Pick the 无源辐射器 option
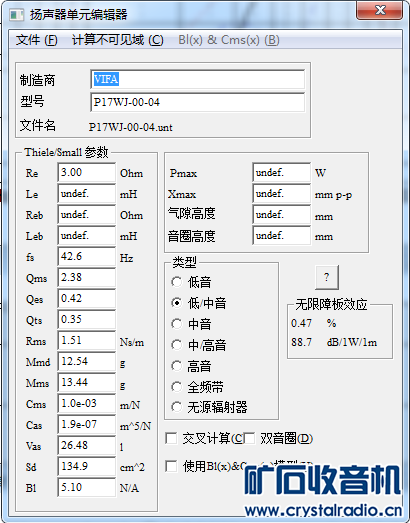 [x=176, y=407]
